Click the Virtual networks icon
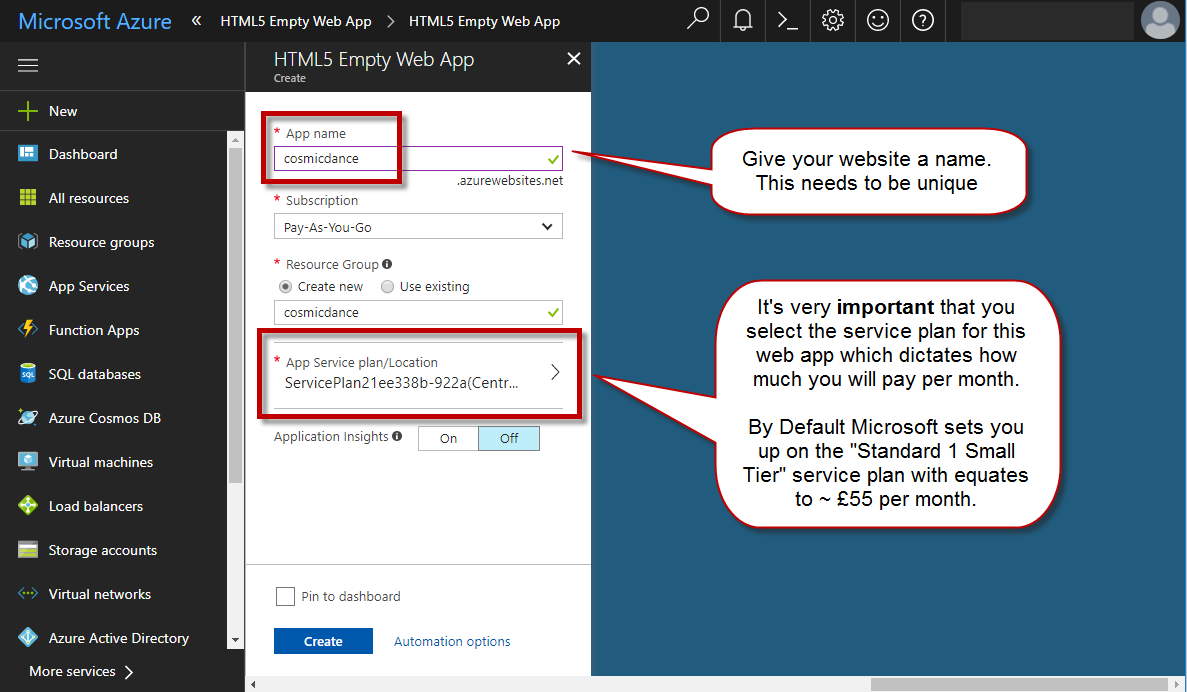 [28, 594]
